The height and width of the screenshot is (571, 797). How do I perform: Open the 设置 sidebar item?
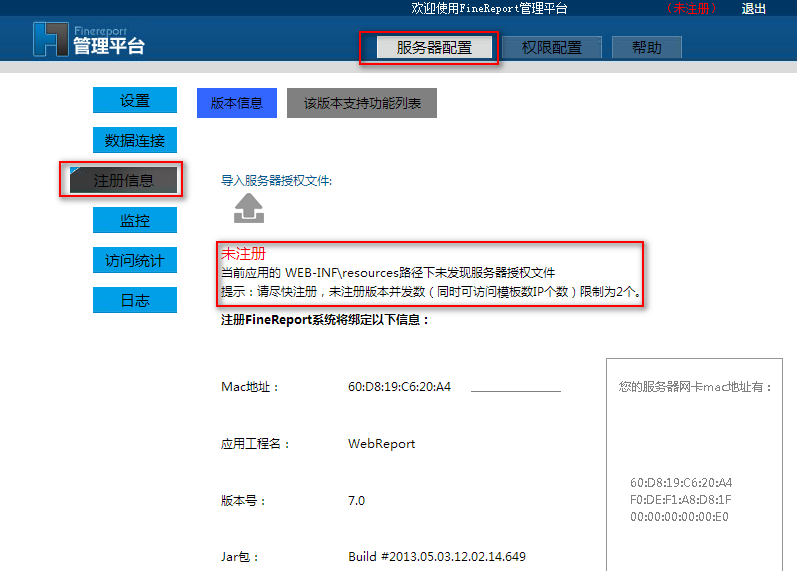[135, 100]
